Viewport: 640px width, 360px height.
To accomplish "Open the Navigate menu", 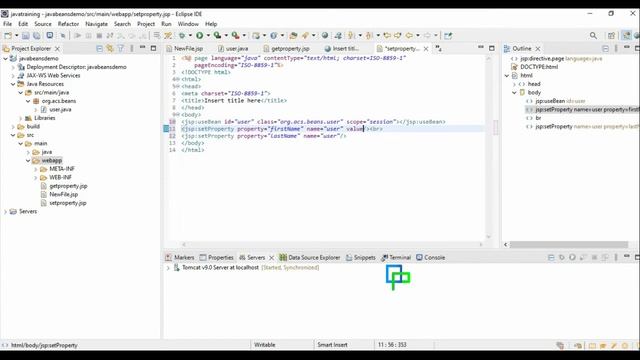I will pyautogui.click(x=96, y=24).
